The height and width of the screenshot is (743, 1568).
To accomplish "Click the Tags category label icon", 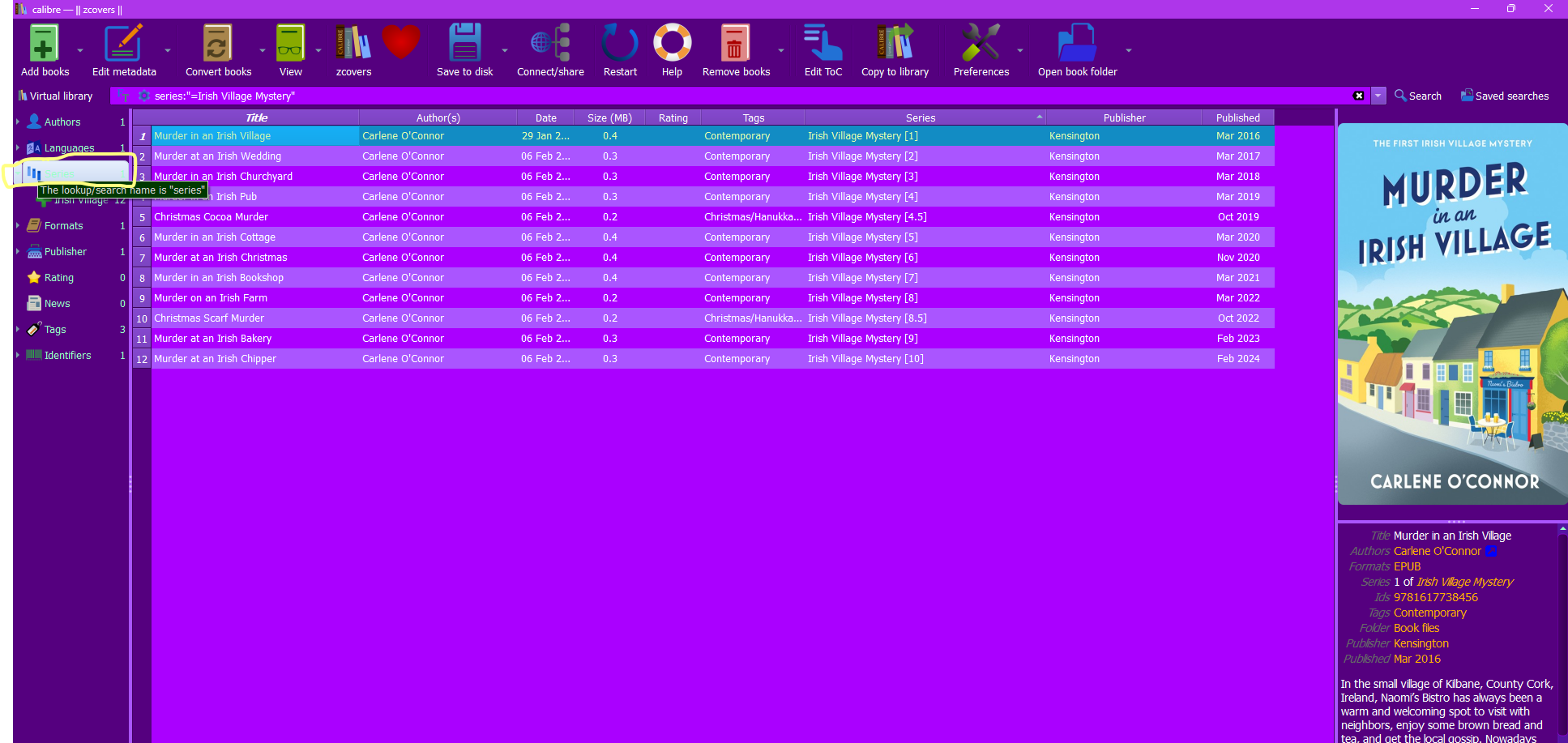I will (34, 329).
